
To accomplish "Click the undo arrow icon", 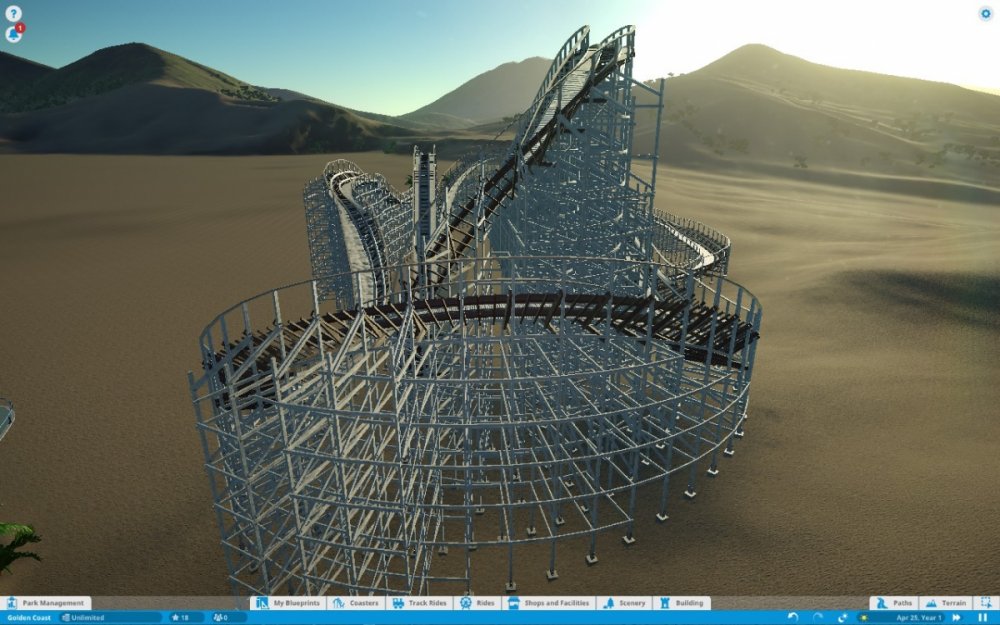I will click(793, 618).
